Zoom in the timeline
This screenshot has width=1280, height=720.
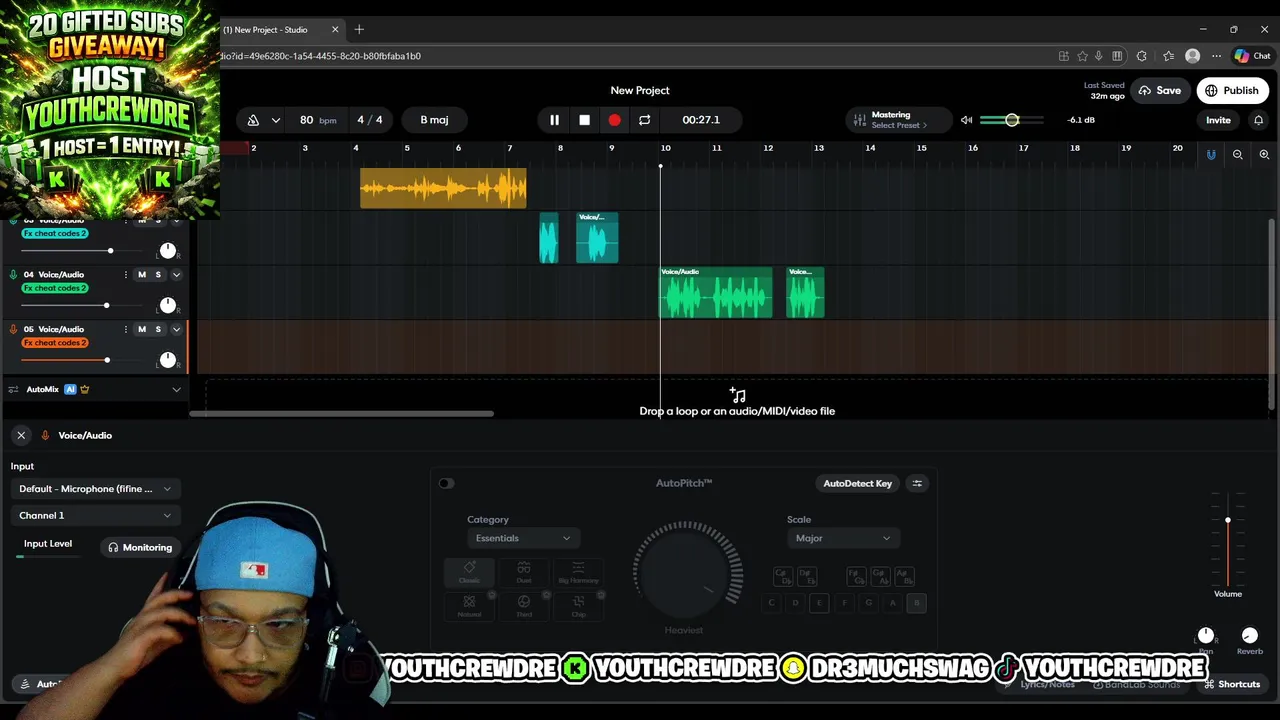point(1264,154)
